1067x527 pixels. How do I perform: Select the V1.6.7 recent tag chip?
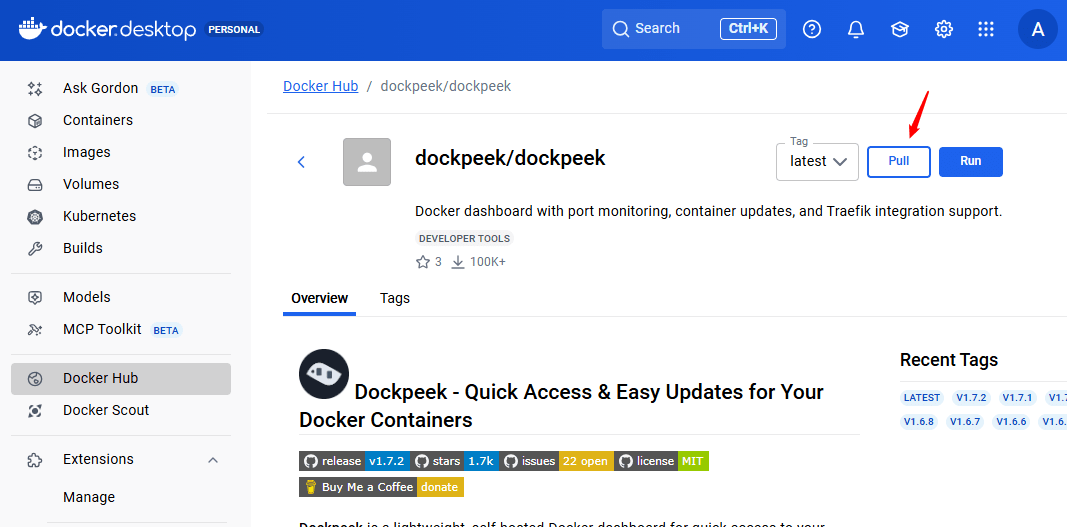pyautogui.click(x=965, y=421)
